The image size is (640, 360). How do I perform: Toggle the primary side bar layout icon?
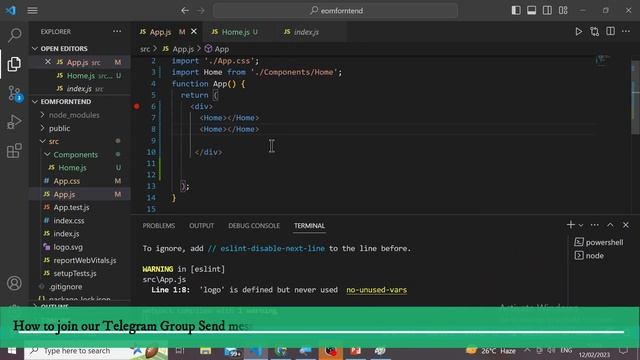(x=516, y=10)
